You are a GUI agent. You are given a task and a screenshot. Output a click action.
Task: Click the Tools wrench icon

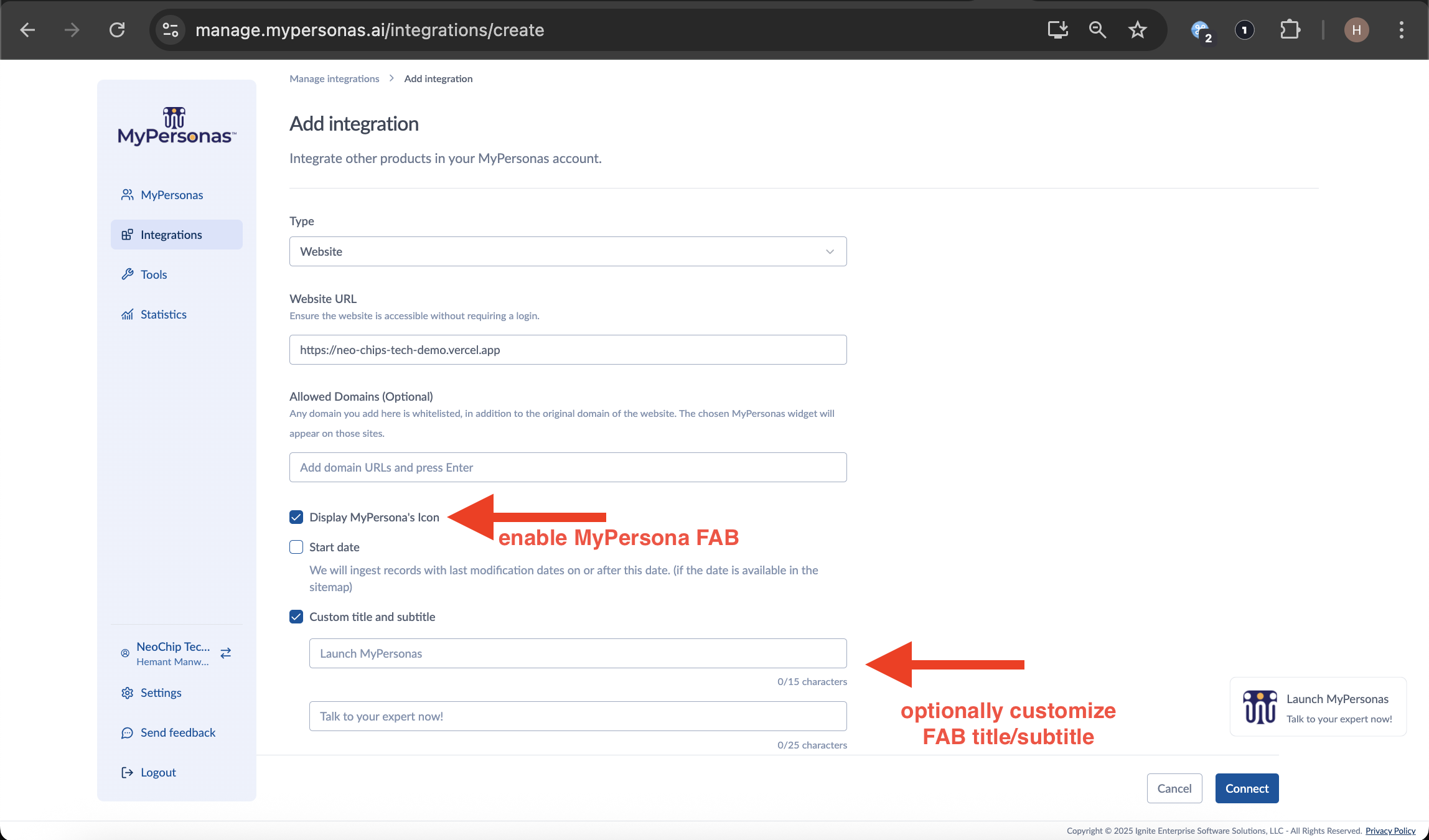point(127,274)
